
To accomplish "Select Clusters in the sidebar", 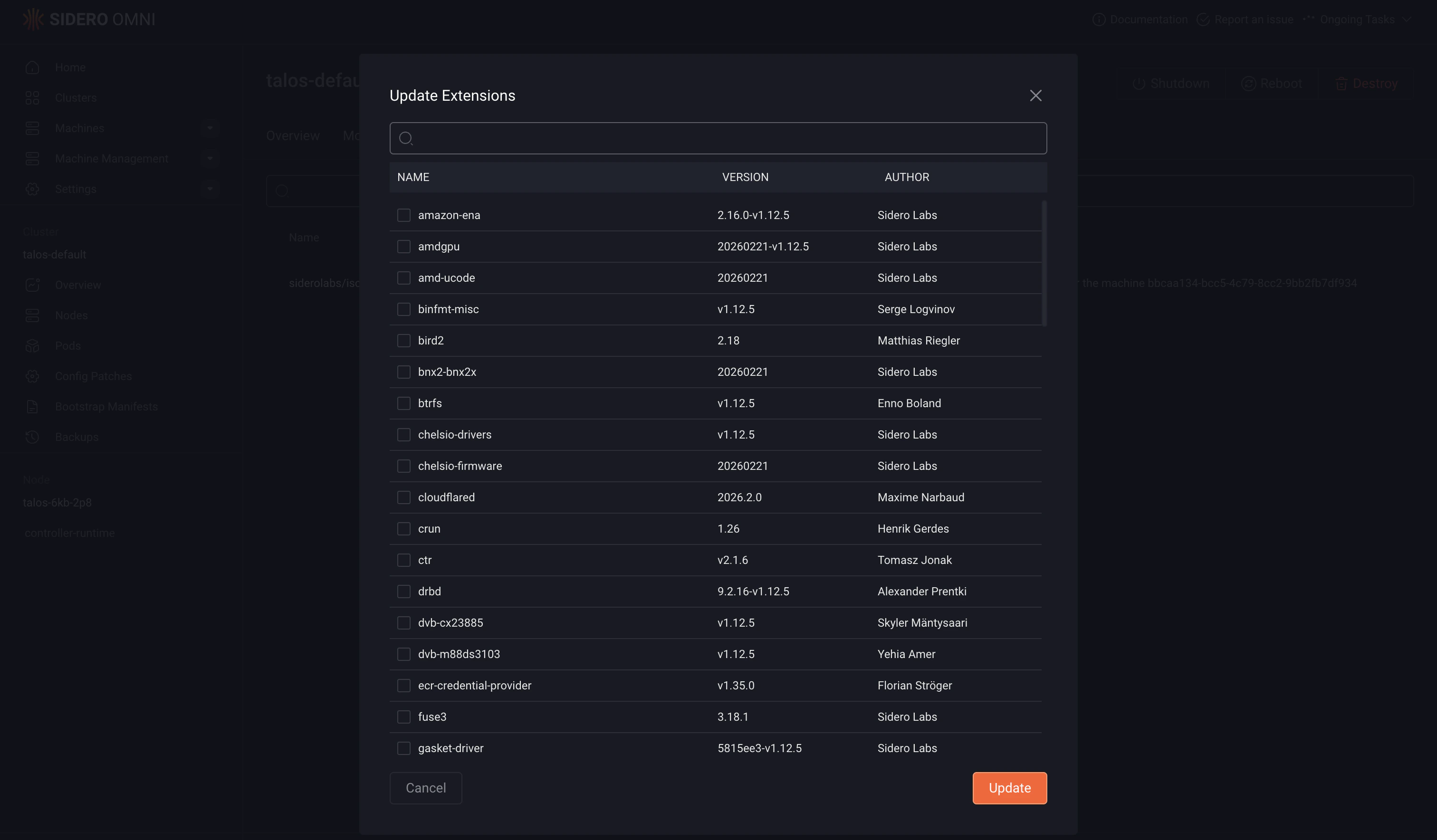I will point(76,97).
